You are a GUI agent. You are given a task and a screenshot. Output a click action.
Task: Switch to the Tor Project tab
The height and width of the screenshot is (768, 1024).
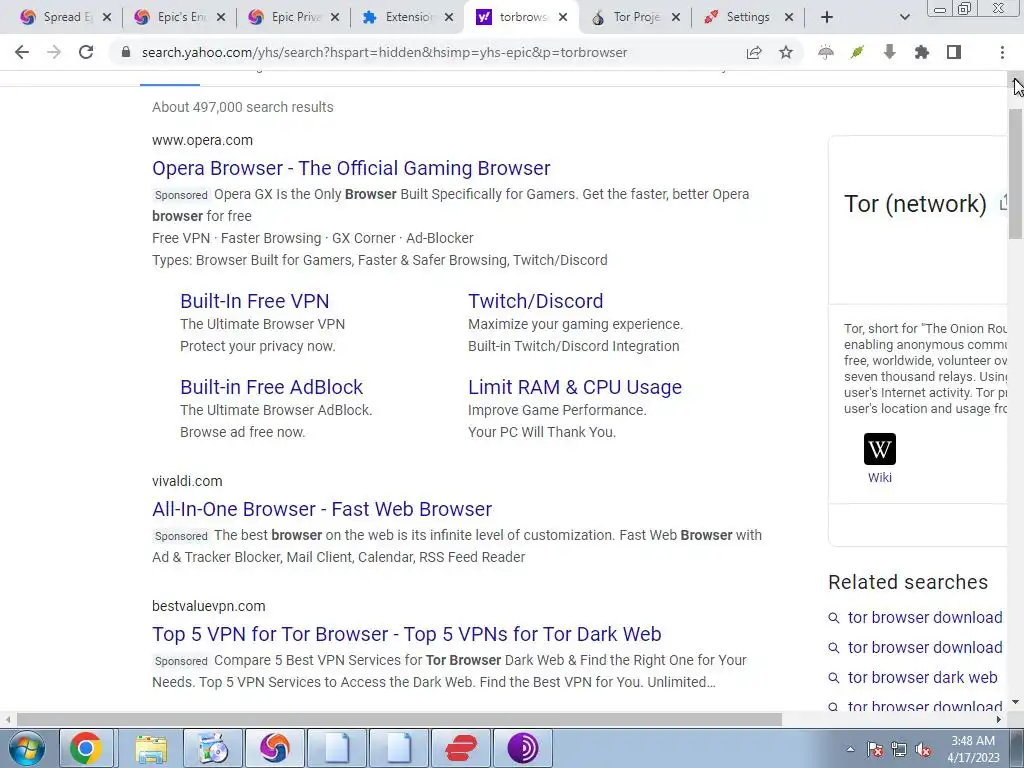(x=637, y=18)
